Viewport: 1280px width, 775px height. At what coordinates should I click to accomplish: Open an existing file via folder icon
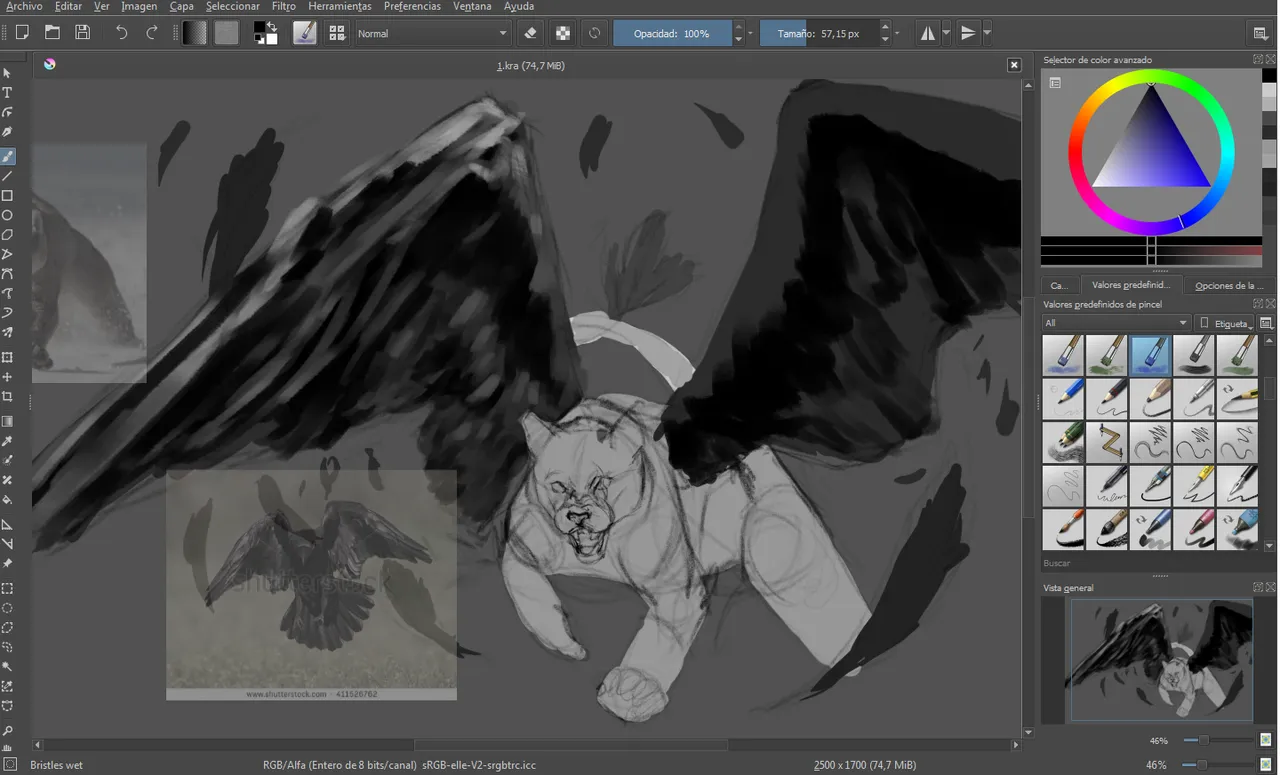tap(52, 33)
